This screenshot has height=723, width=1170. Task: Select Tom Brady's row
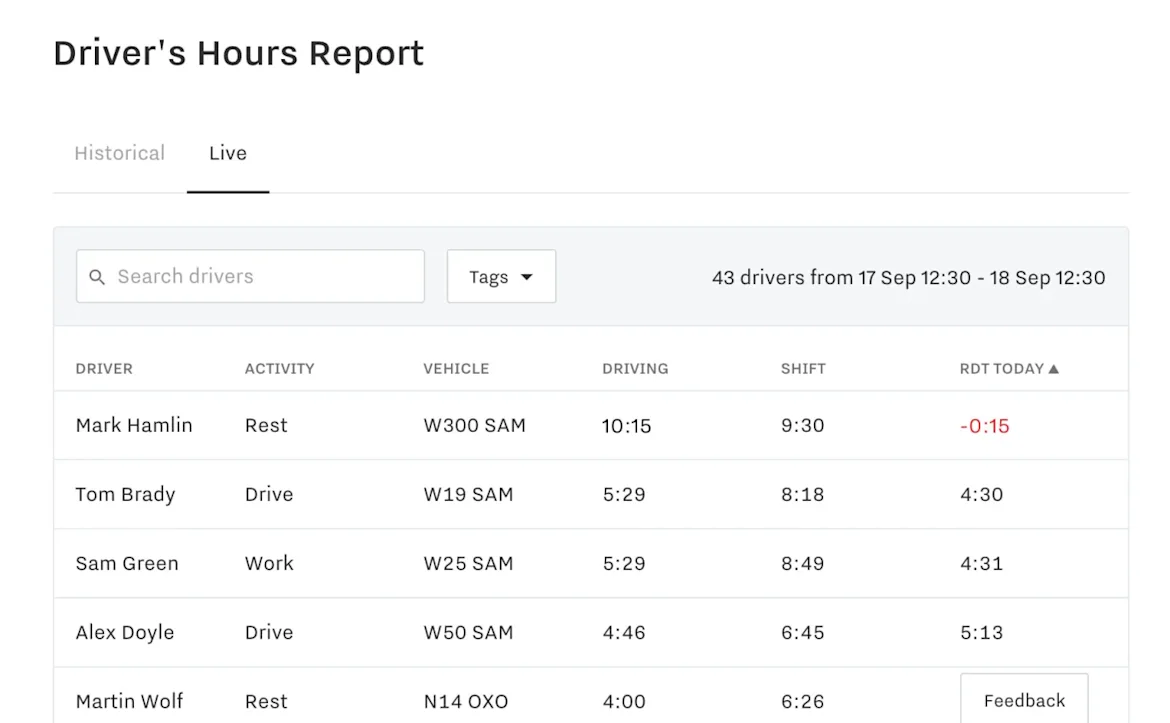click(x=125, y=494)
